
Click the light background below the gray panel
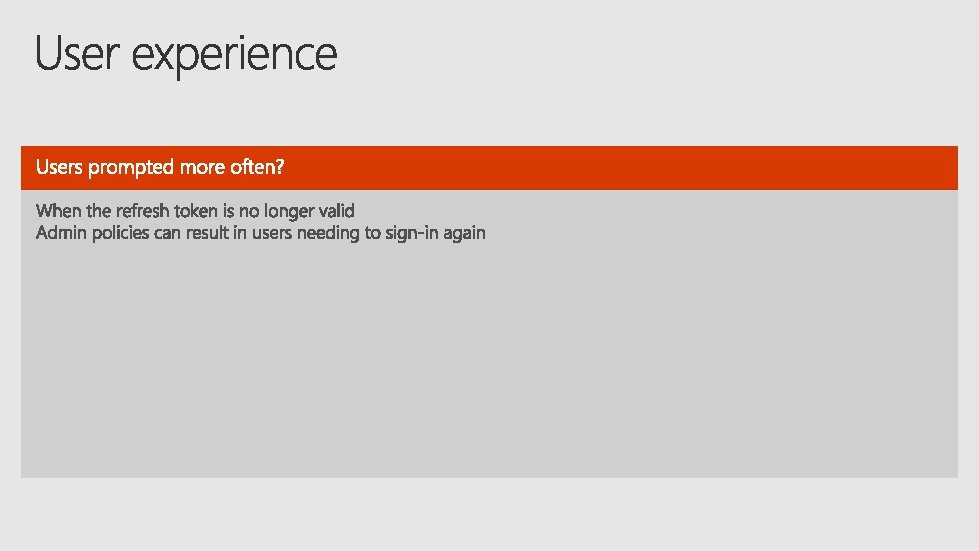[x=490, y=515]
